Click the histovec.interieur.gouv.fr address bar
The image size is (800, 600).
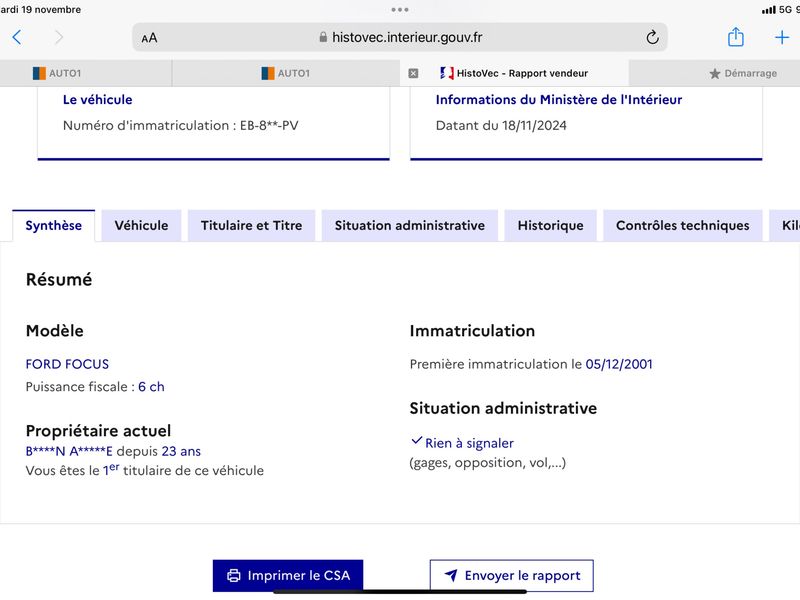point(399,37)
